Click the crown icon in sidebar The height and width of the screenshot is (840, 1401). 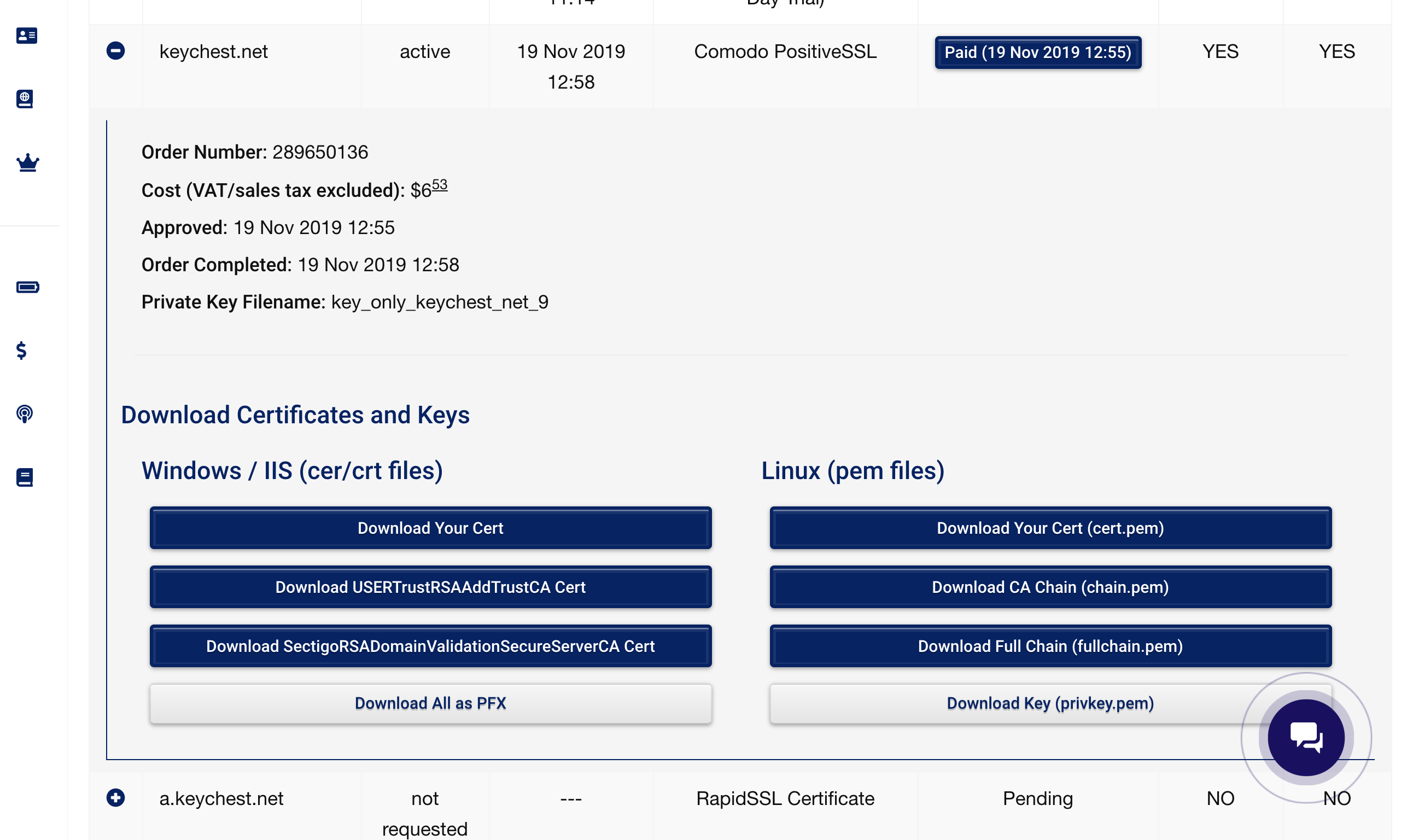pos(27,163)
